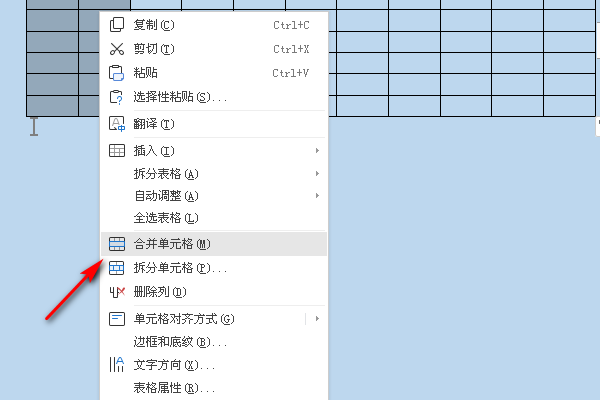This screenshot has height=400, width=600.
Task: Expand the Split Table (拆分表格) submenu arrow
Action: tap(317, 174)
